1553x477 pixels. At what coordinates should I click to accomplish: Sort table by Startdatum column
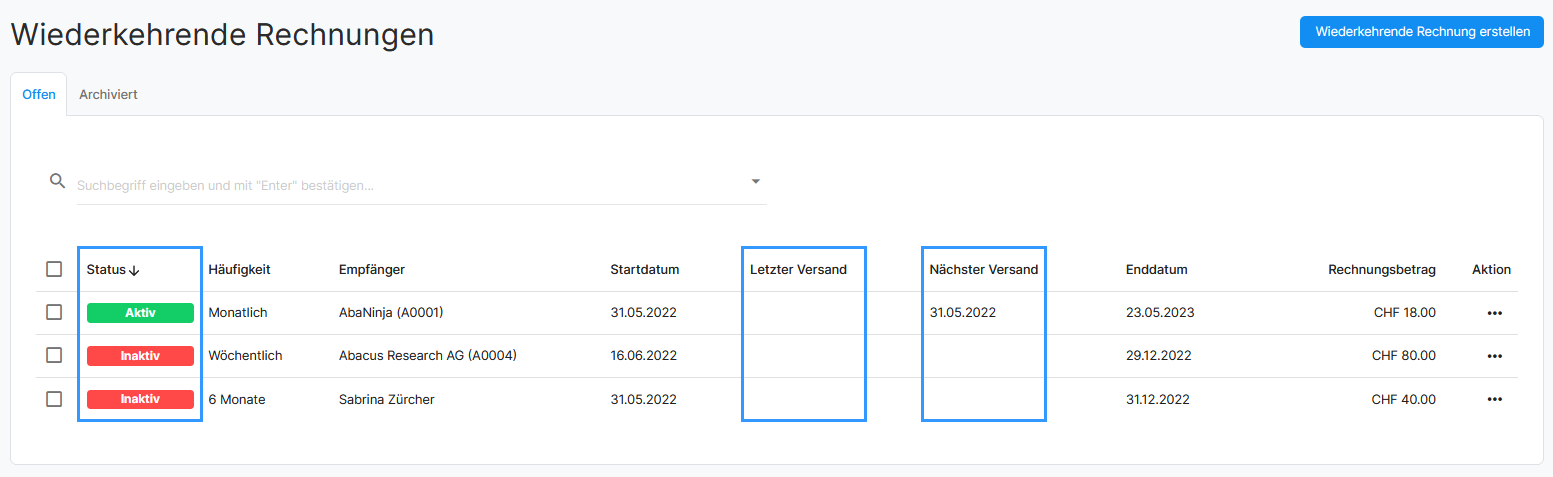tap(644, 269)
